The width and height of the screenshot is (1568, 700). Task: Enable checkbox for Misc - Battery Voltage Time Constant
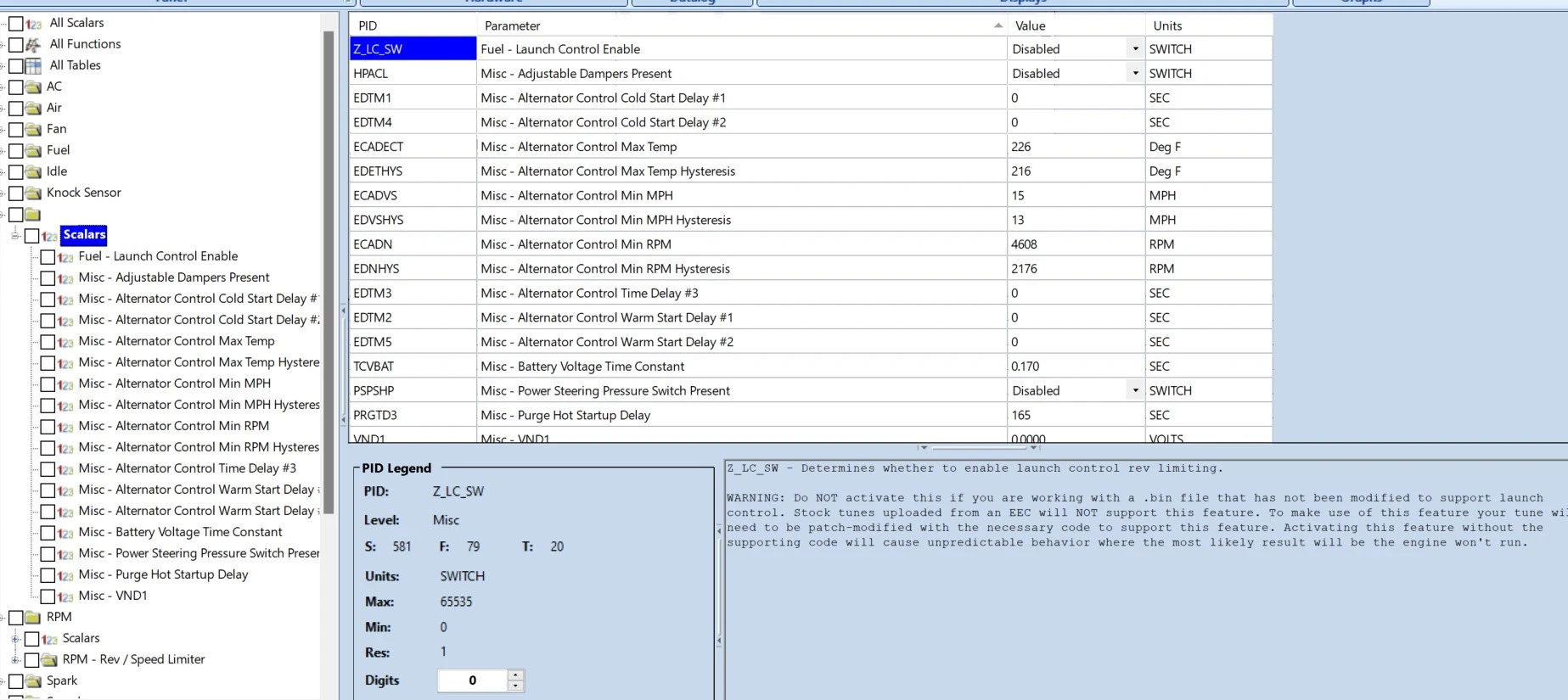coord(48,533)
